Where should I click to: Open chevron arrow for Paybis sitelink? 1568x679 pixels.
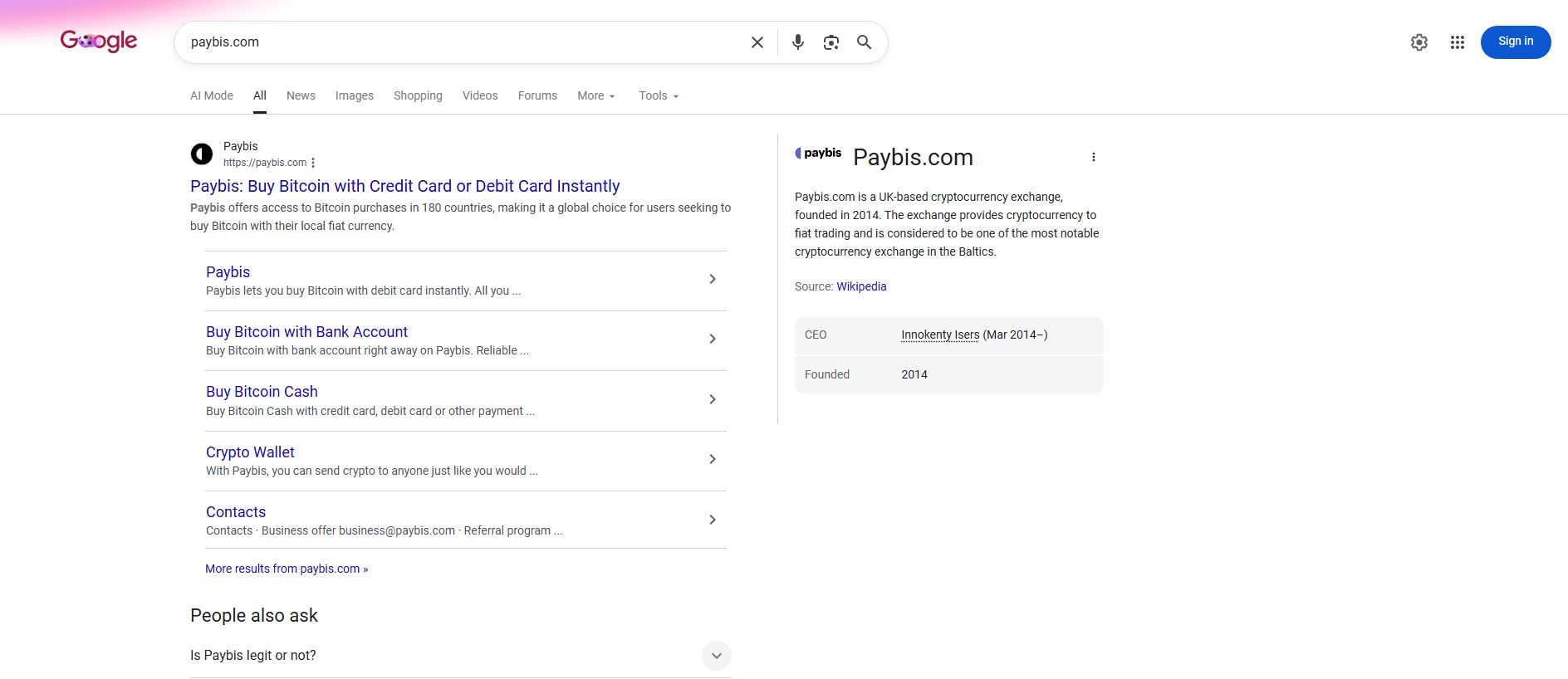[x=713, y=279]
